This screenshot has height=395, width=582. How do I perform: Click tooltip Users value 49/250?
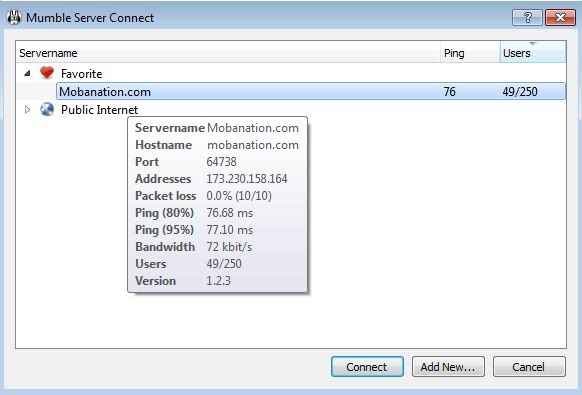(224, 264)
